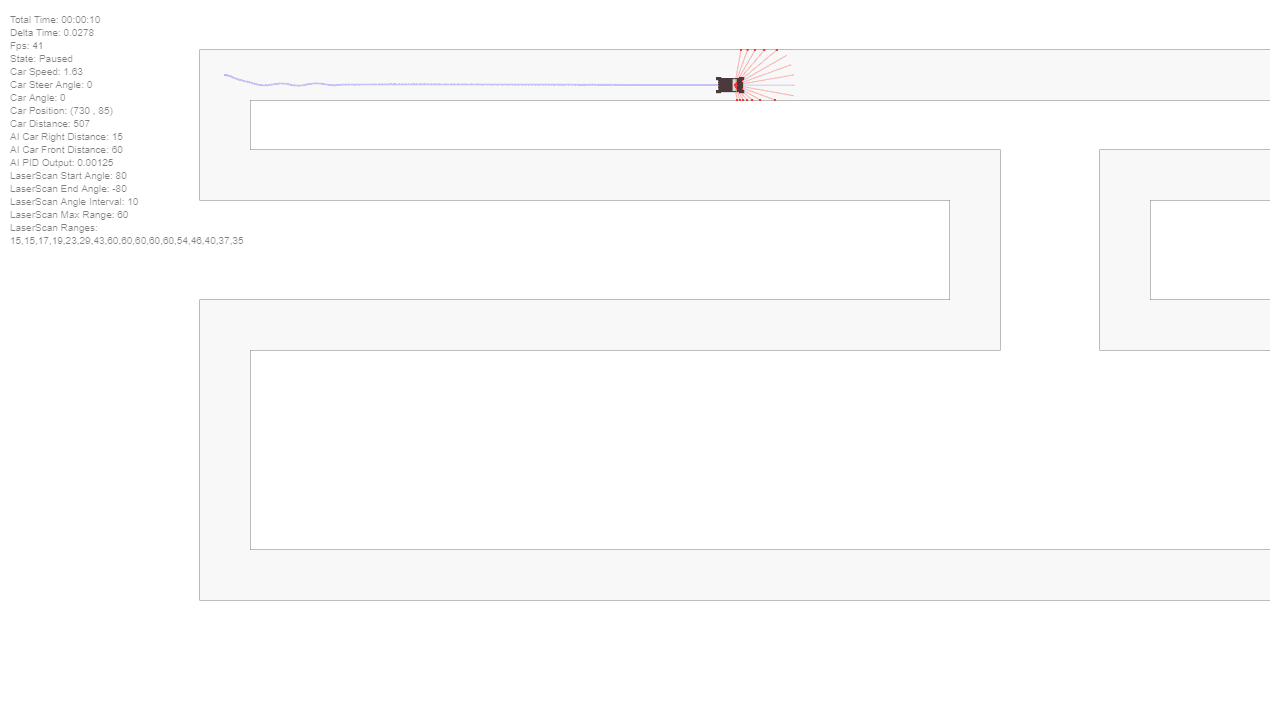Click the 'Car Speed: 1.63' line
This screenshot has width=1280, height=720.
[46, 72]
